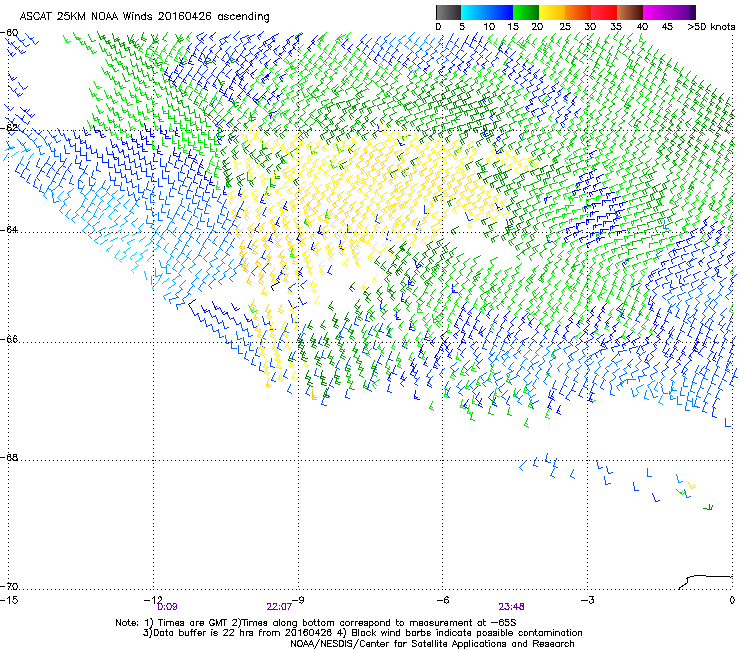Viewport: 740px width, 650px height.
Task: Click the longitude label '-12'
Action: [x=152, y=599]
